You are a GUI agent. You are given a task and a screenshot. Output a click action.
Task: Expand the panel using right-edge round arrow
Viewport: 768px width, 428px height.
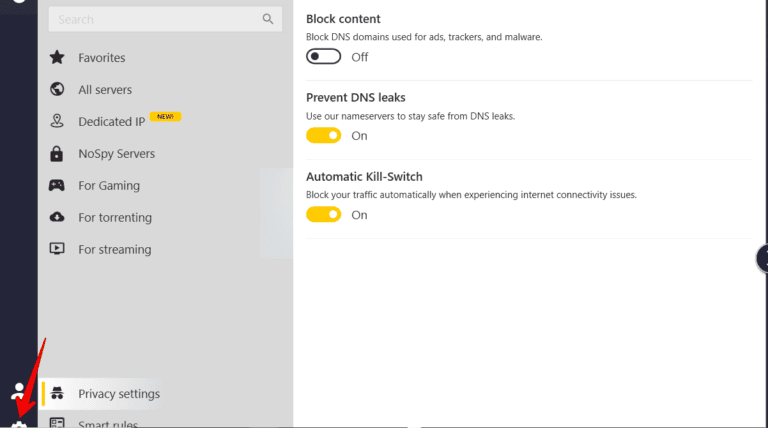pyautogui.click(x=762, y=259)
